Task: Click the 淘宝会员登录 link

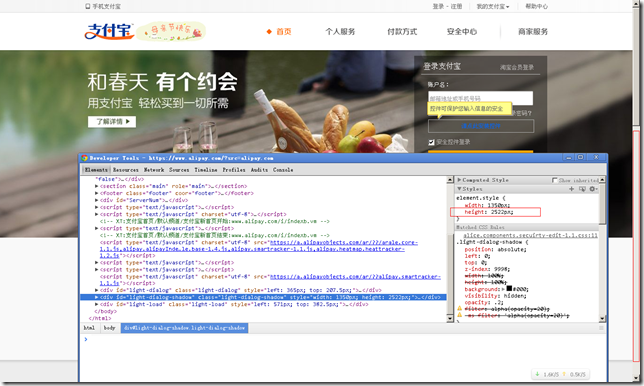Action: [x=517, y=67]
